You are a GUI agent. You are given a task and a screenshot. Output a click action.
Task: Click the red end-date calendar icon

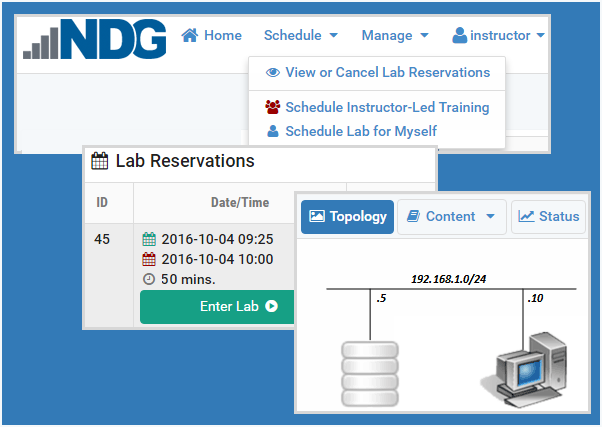point(149,259)
